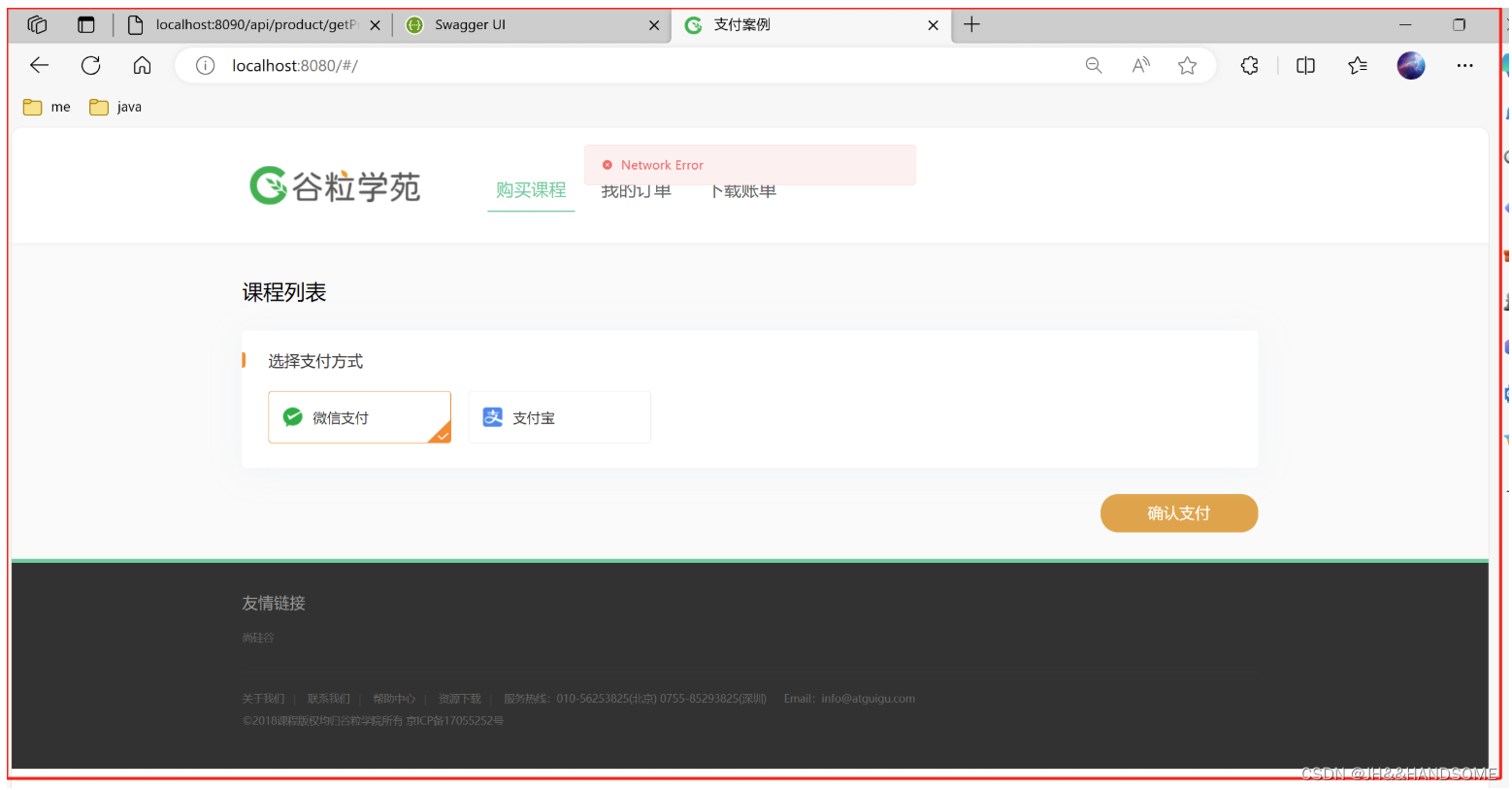Open the favorites list icon
The image size is (1512, 790).
point(1358,65)
